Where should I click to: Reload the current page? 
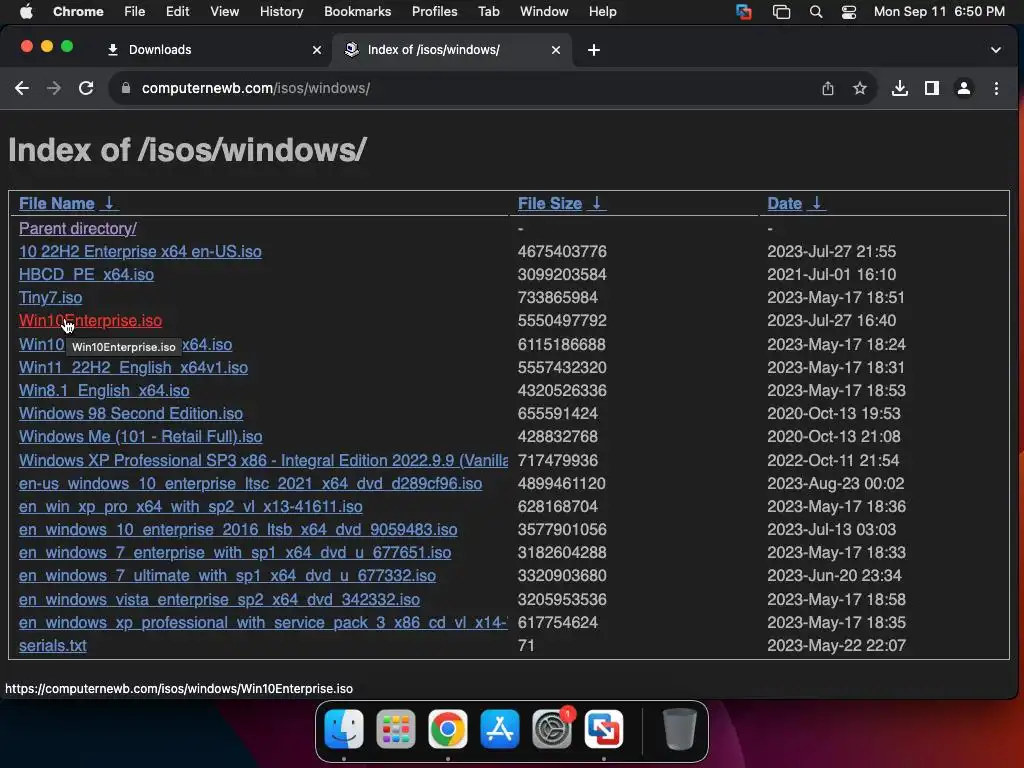click(86, 88)
